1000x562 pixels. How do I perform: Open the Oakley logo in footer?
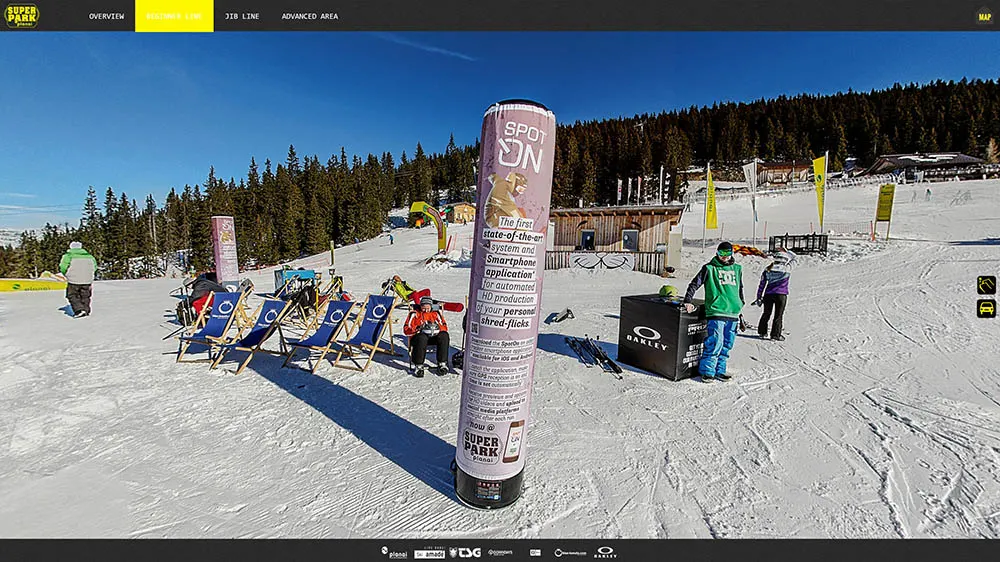pyautogui.click(x=605, y=552)
